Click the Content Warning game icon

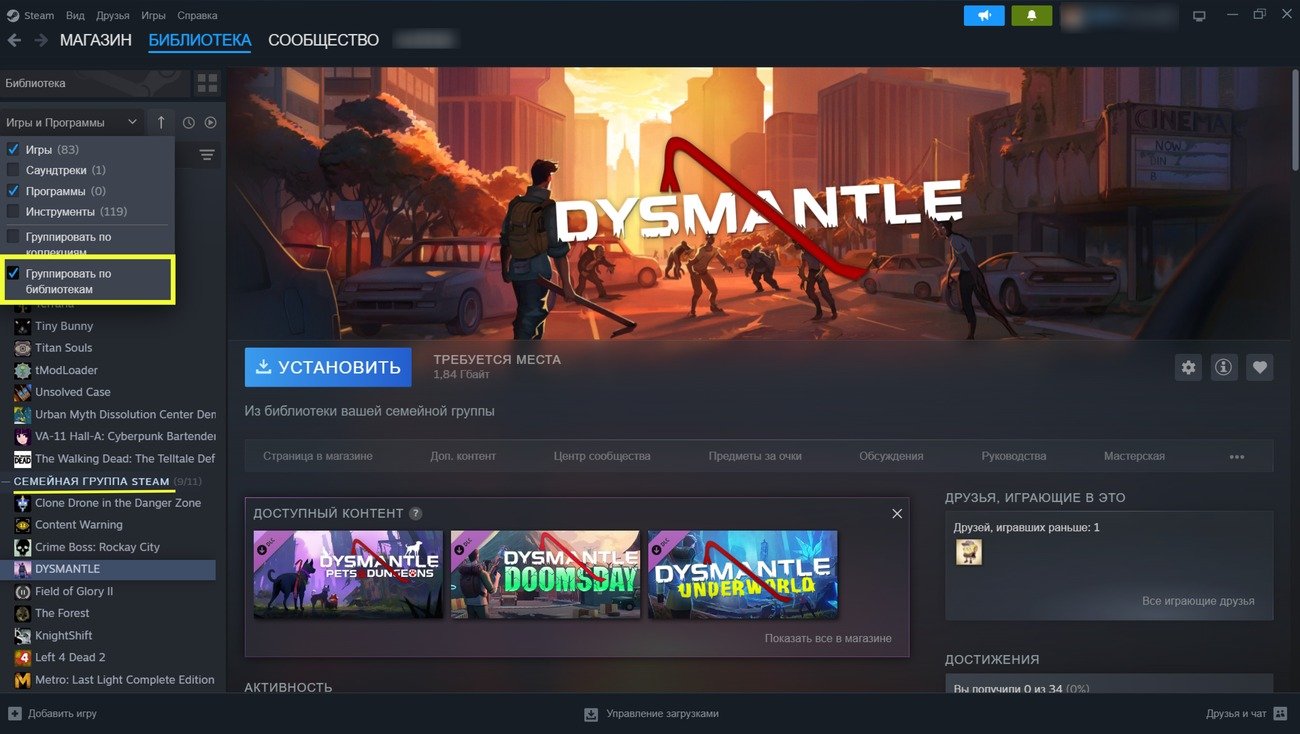[x=22, y=525]
